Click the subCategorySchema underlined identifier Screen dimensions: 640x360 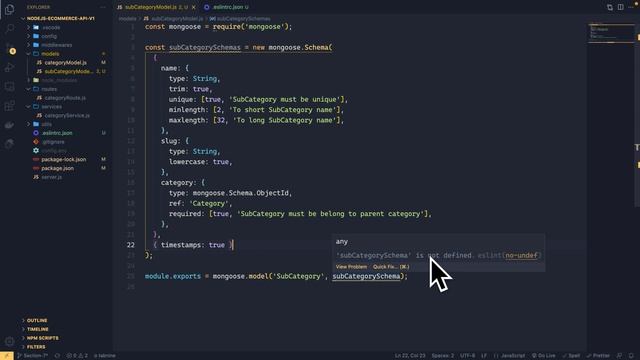click(366, 276)
